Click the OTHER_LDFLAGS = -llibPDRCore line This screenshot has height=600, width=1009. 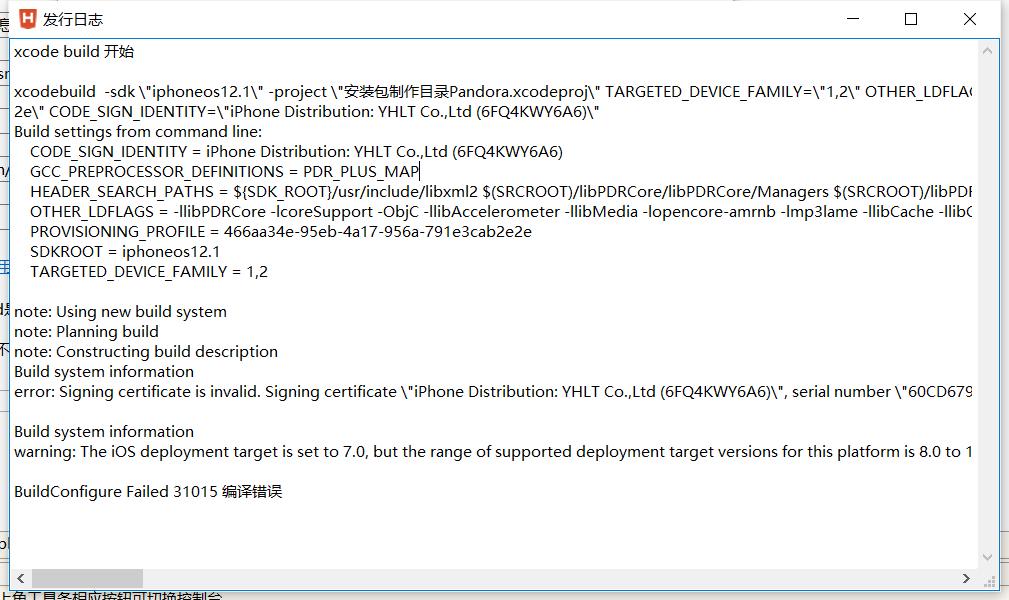click(501, 212)
